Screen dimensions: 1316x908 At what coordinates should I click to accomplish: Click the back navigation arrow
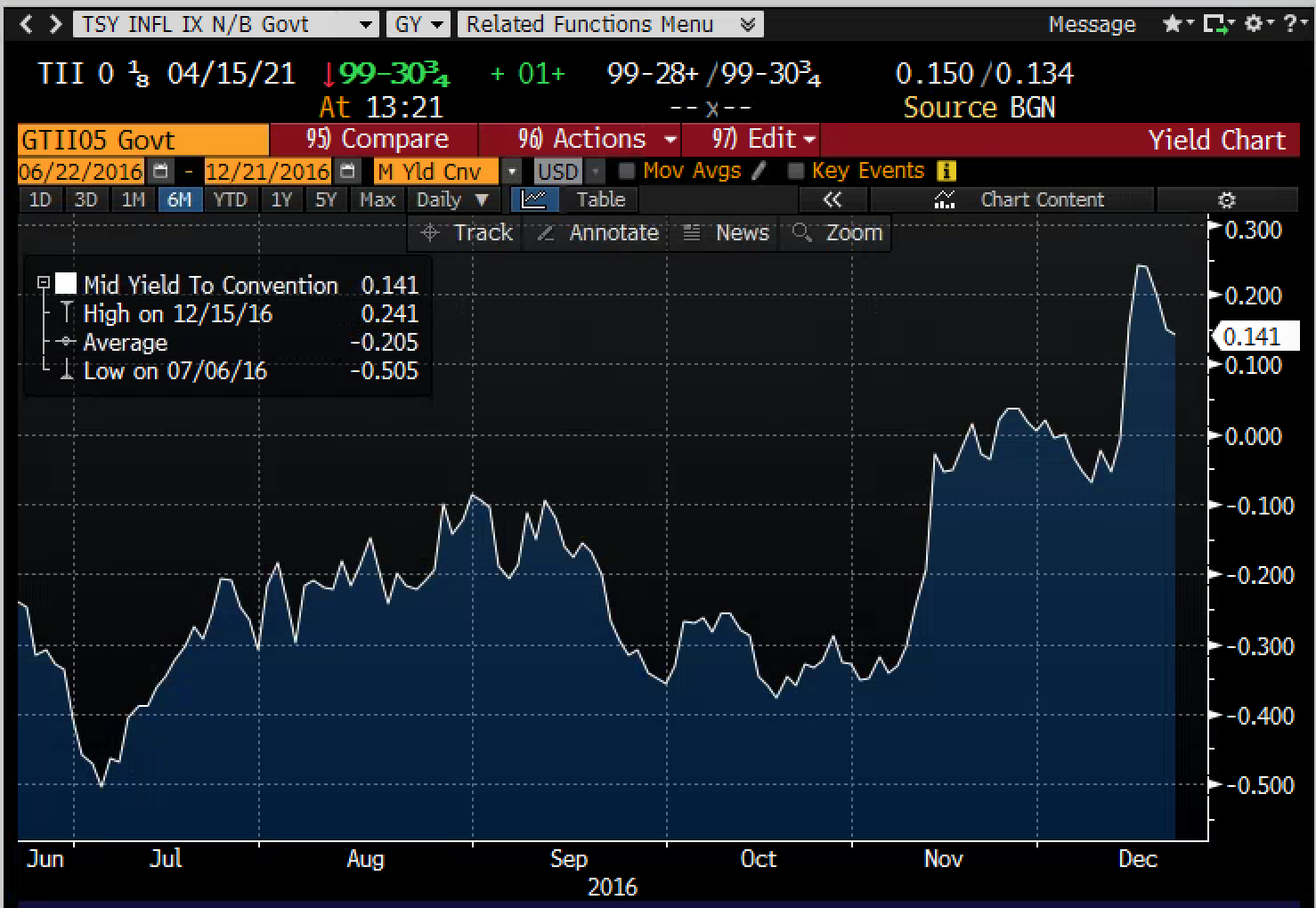pos(26,24)
